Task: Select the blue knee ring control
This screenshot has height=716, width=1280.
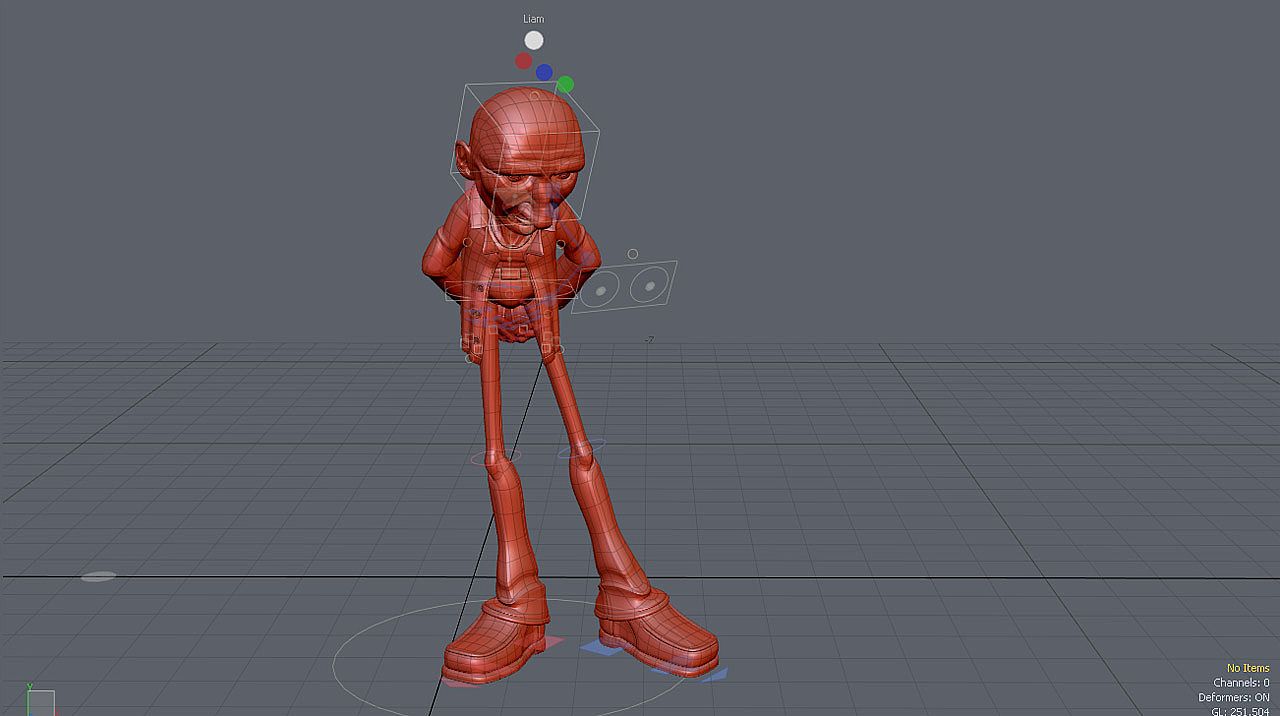Action: click(581, 450)
